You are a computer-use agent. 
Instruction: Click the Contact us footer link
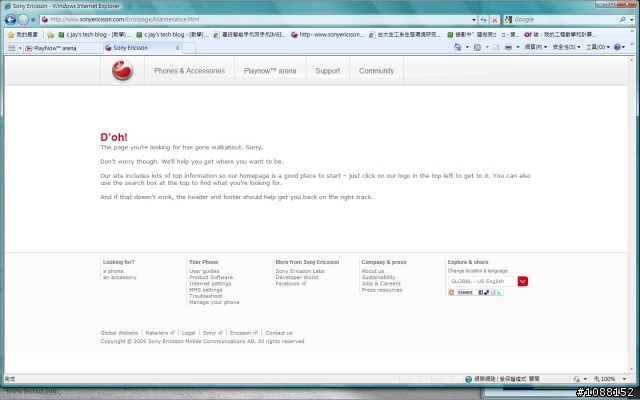point(279,333)
